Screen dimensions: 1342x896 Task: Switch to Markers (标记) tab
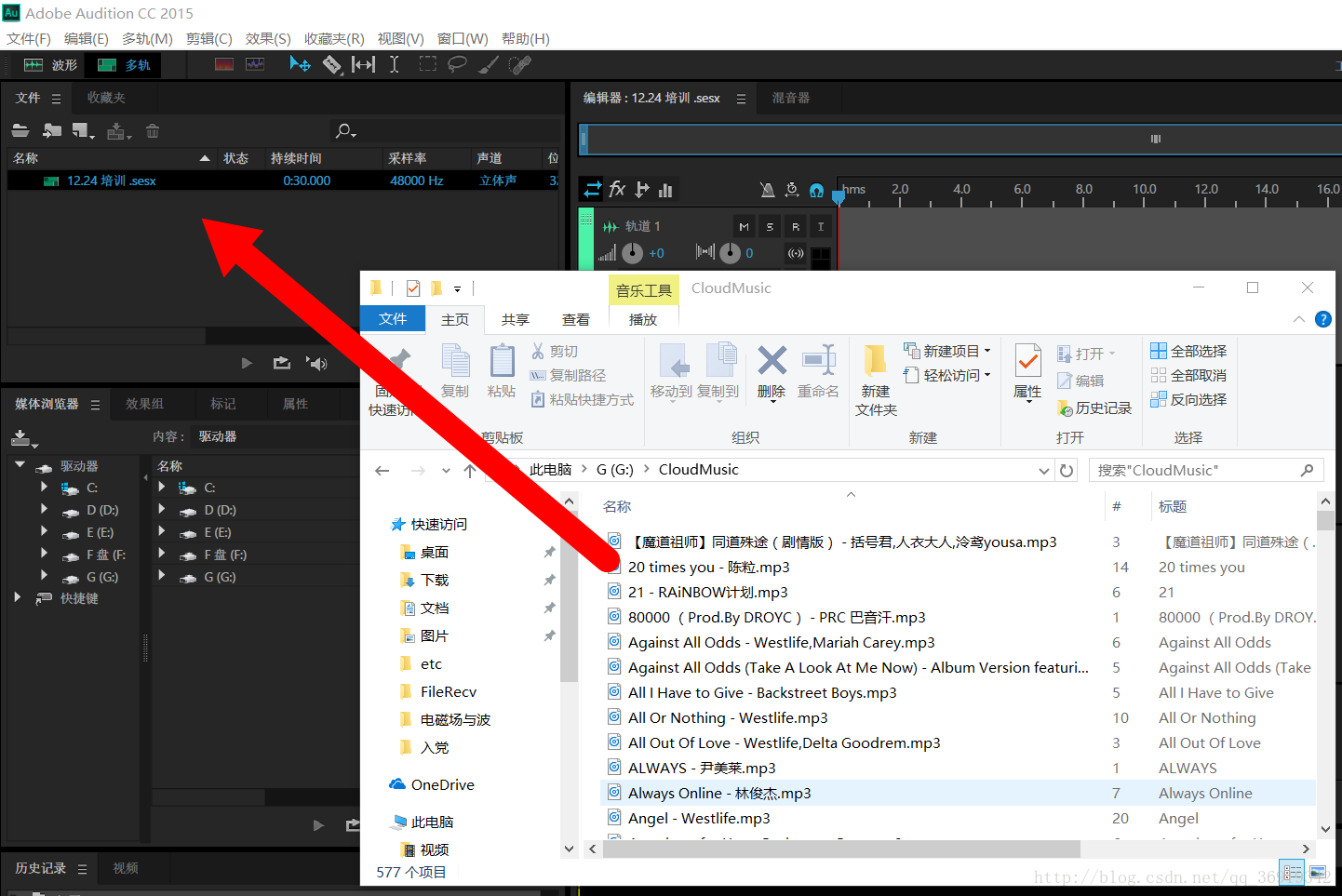pos(223,404)
